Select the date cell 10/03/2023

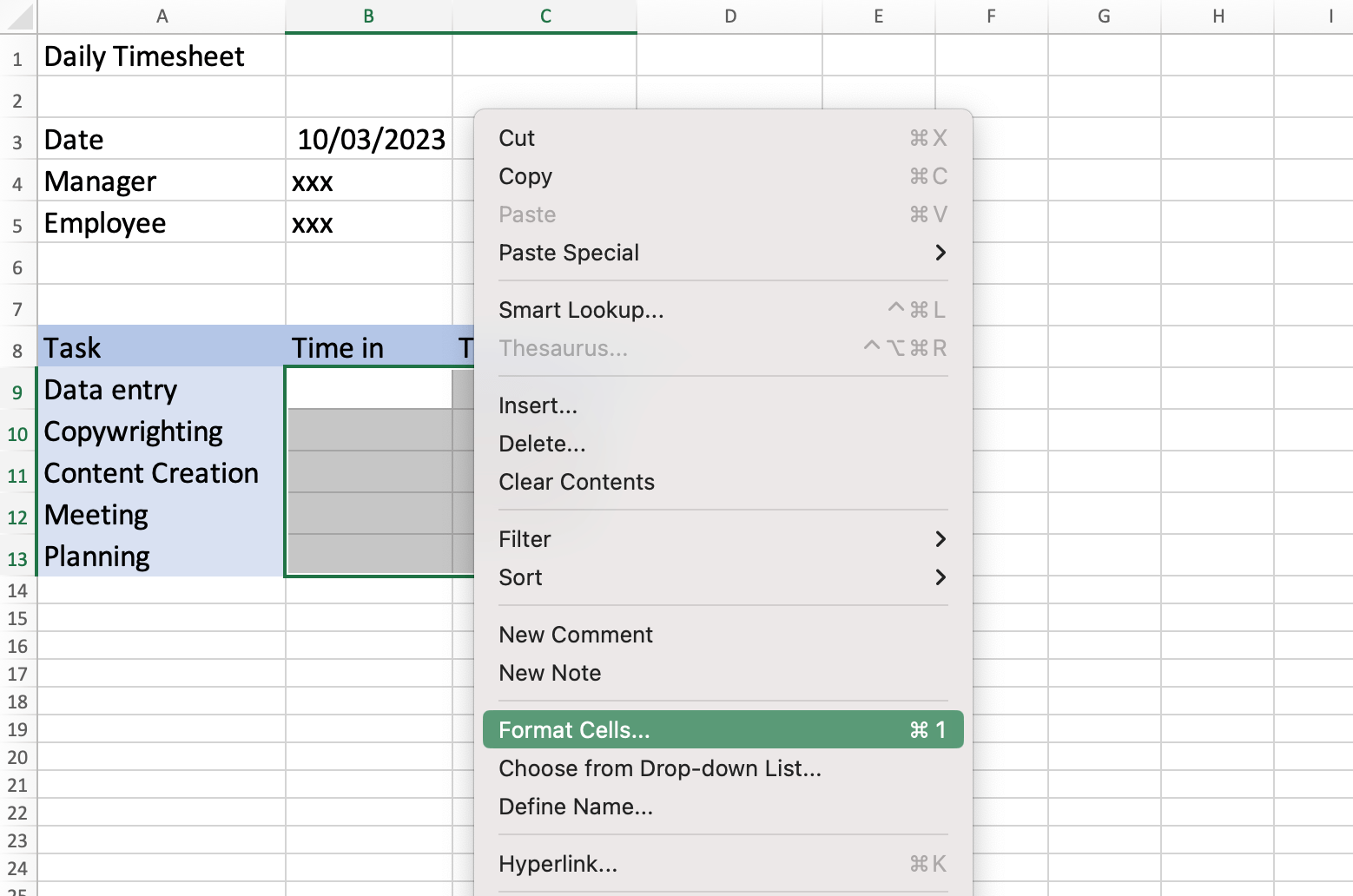point(370,140)
